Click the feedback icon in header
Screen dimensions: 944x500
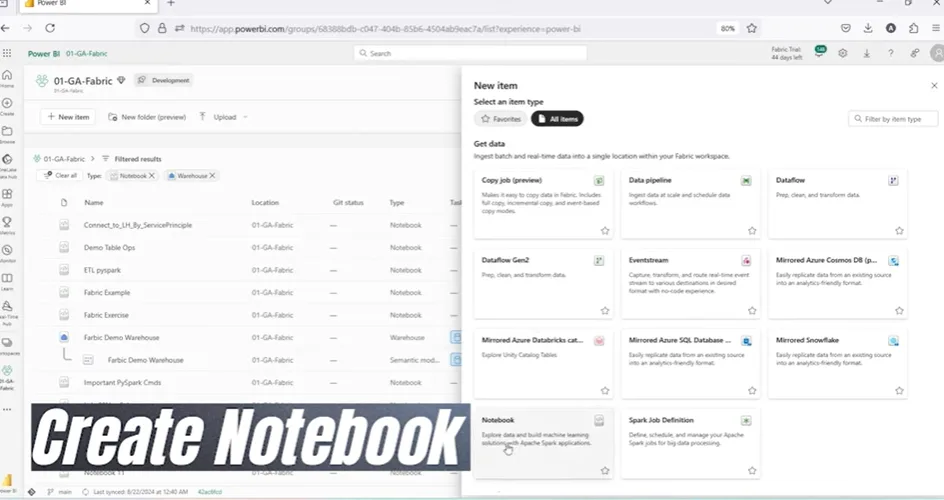pyautogui.click(x=914, y=53)
